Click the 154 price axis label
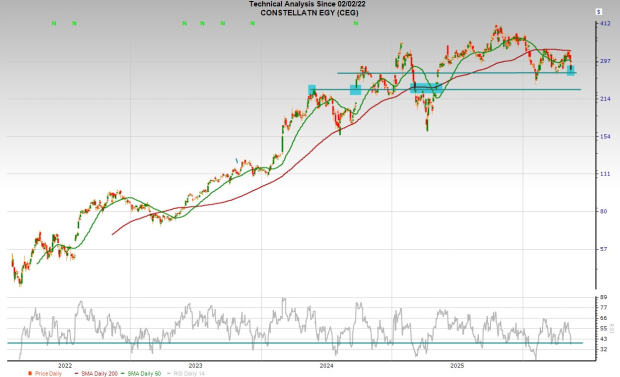The height and width of the screenshot is (377, 620). coord(605,136)
